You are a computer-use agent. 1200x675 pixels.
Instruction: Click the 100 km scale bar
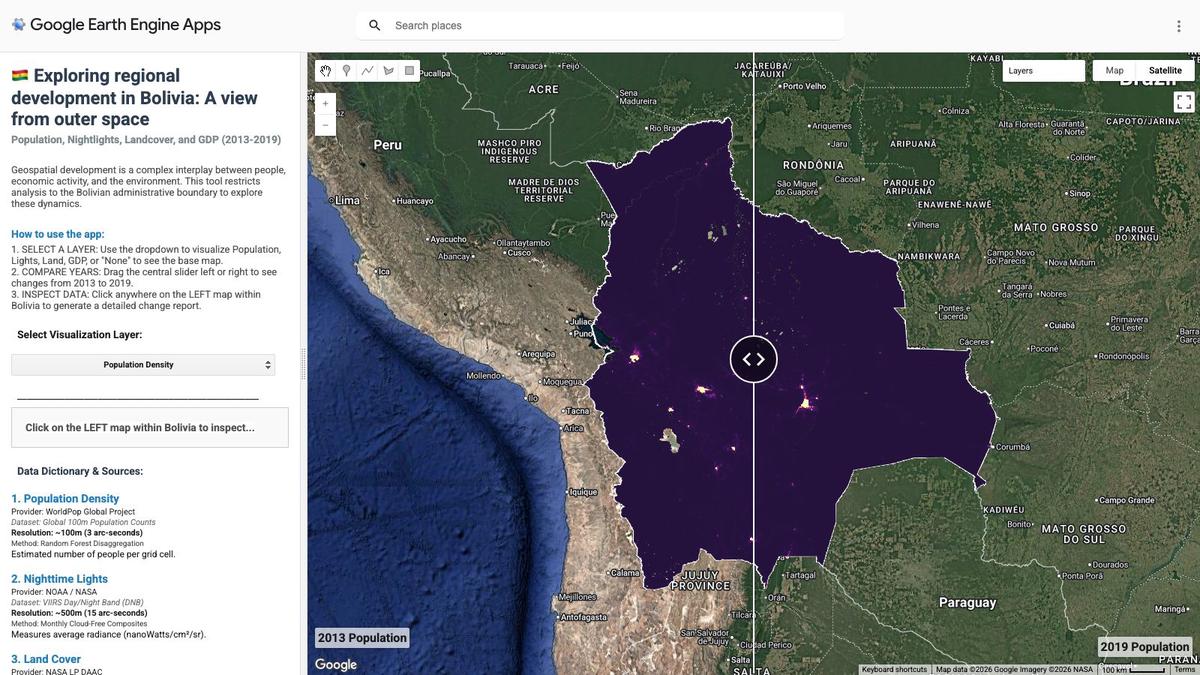coord(1134,669)
